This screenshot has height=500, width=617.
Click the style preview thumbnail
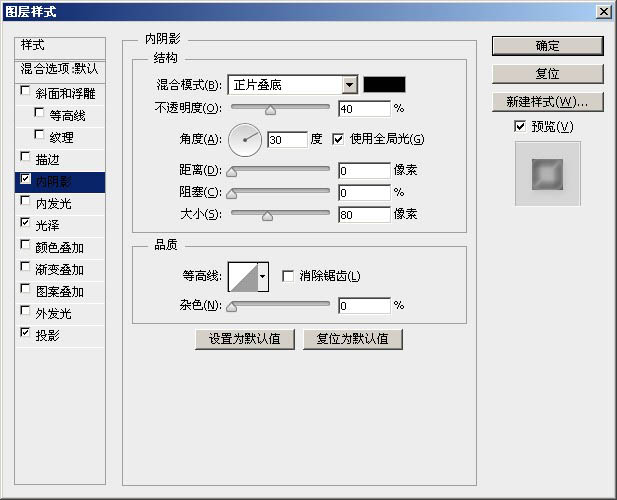pos(547,173)
